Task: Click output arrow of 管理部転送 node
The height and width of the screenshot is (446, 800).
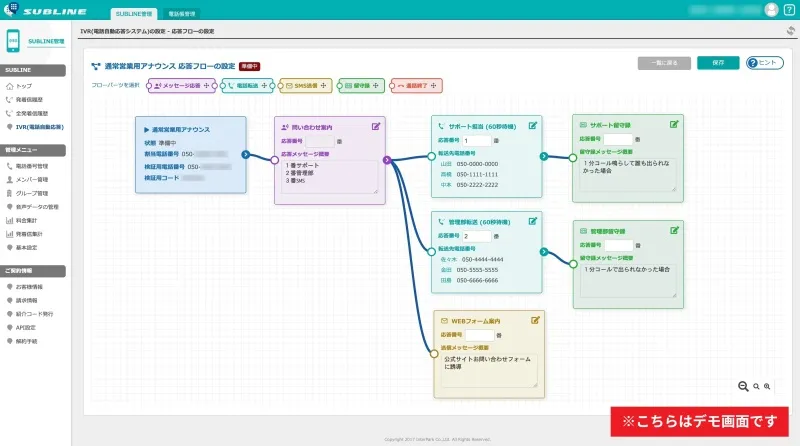Action: [x=544, y=252]
